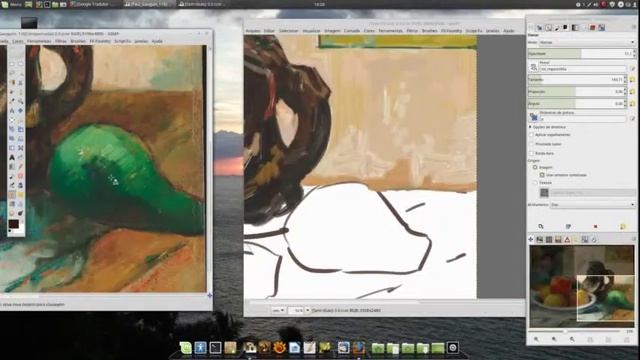Open the first green folder in dock
Screen dimensions: 640x360
[x=378, y=347]
